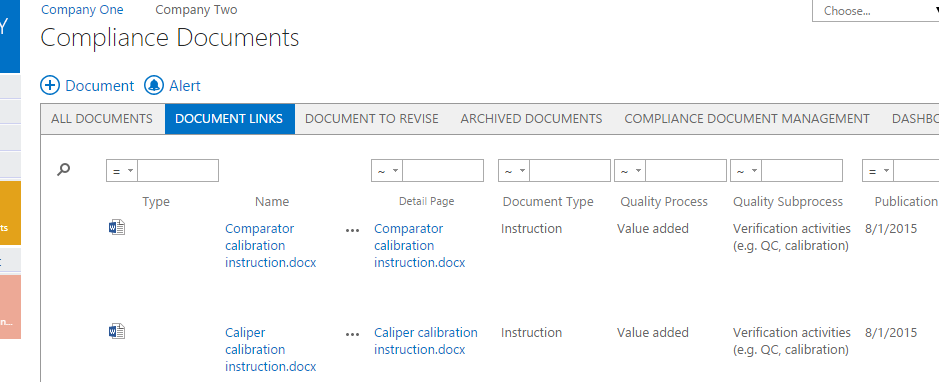The image size is (939, 382).
Task: Open Publication filter operator dropdown
Action: (x=878, y=171)
